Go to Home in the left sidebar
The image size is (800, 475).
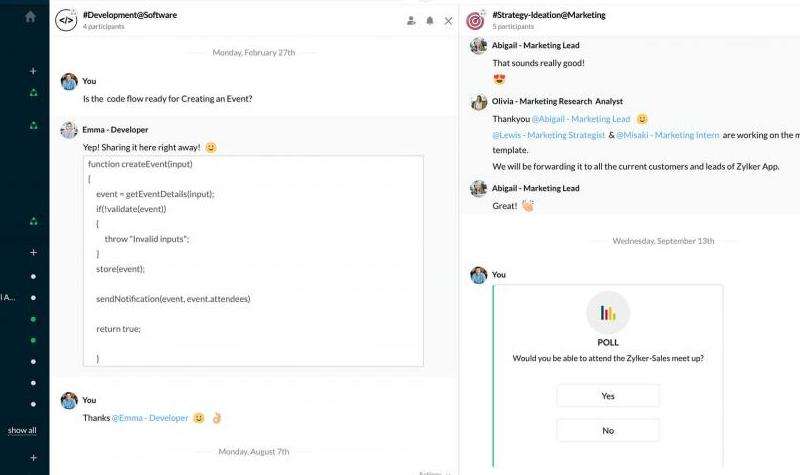point(30,17)
